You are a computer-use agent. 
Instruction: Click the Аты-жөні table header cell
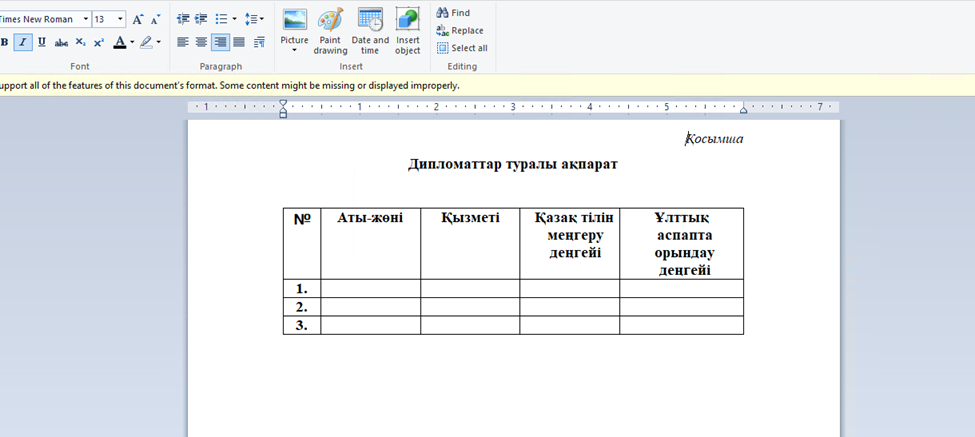click(x=370, y=218)
